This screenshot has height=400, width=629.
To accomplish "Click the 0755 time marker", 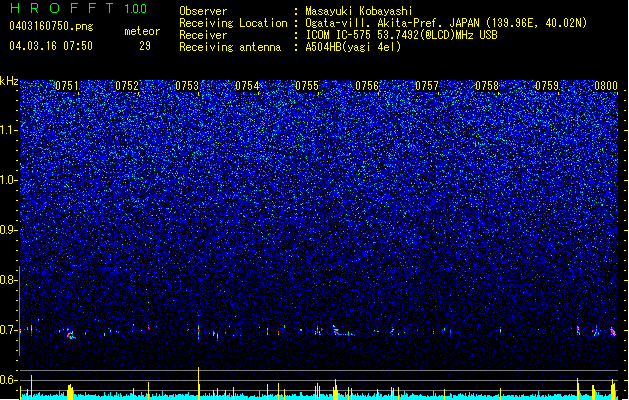I will click(307, 86).
